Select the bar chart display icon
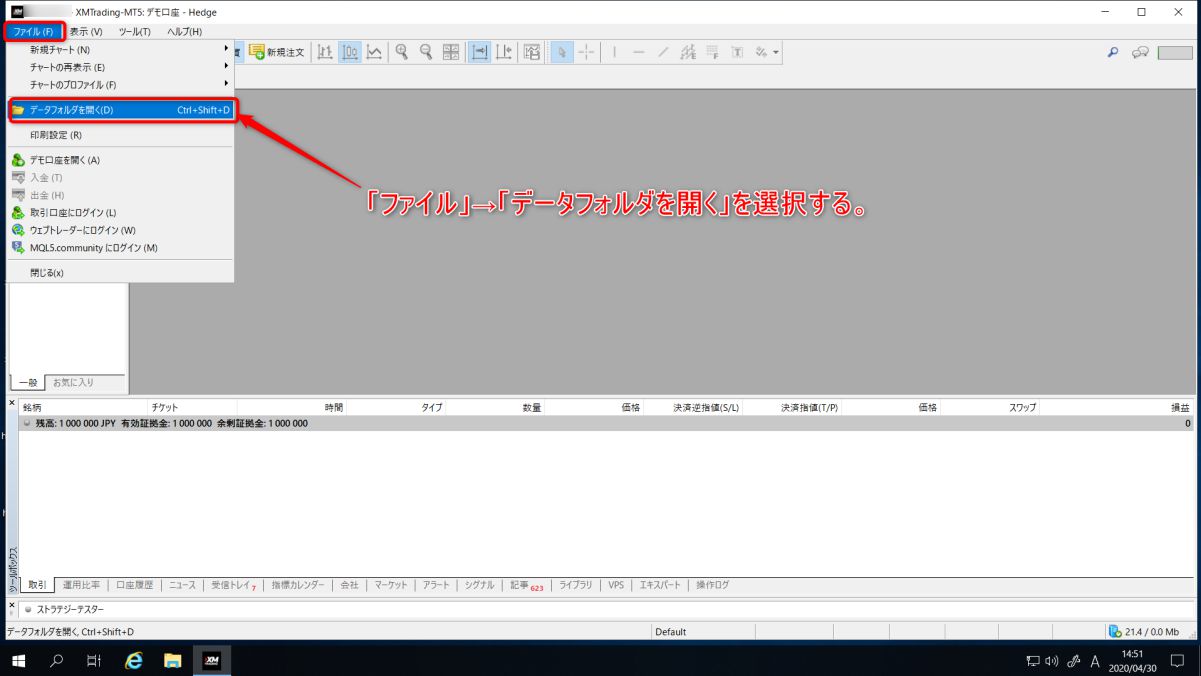This screenshot has width=1201, height=676. click(x=325, y=51)
